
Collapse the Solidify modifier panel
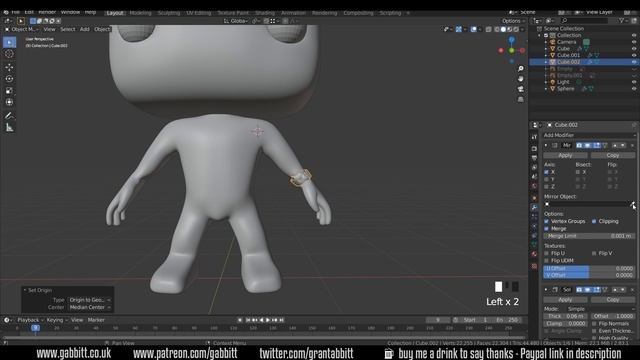tap(546, 289)
